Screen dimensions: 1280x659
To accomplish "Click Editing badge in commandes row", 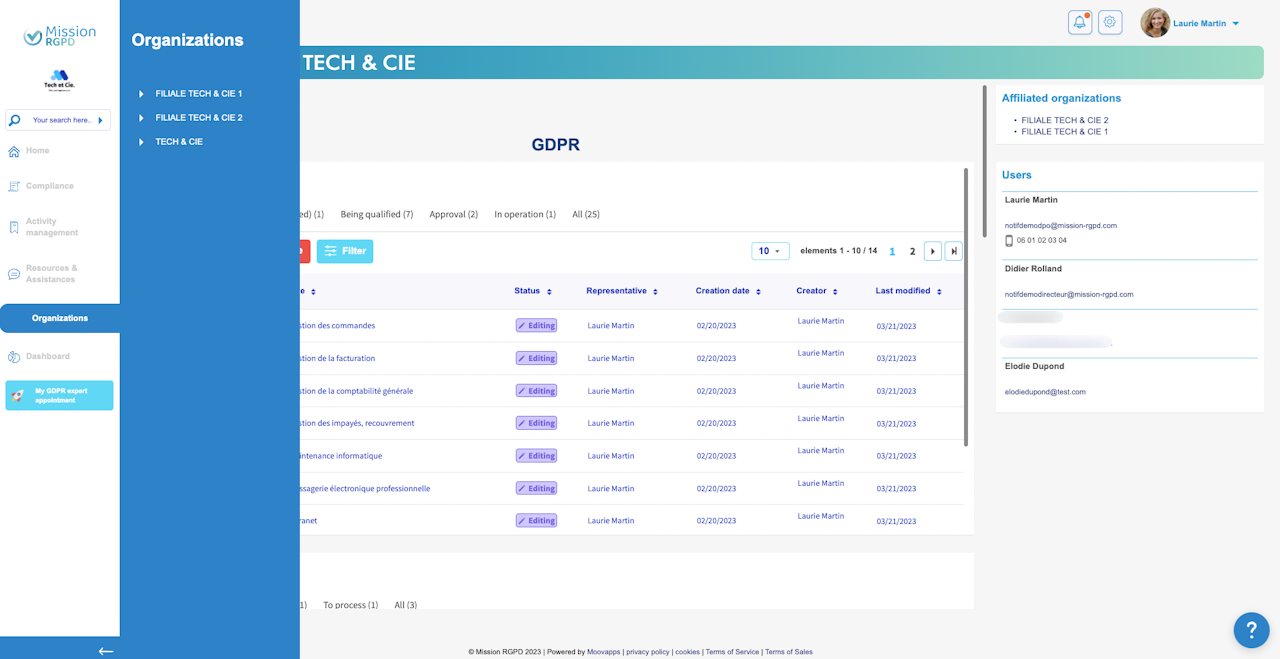I will (x=536, y=325).
